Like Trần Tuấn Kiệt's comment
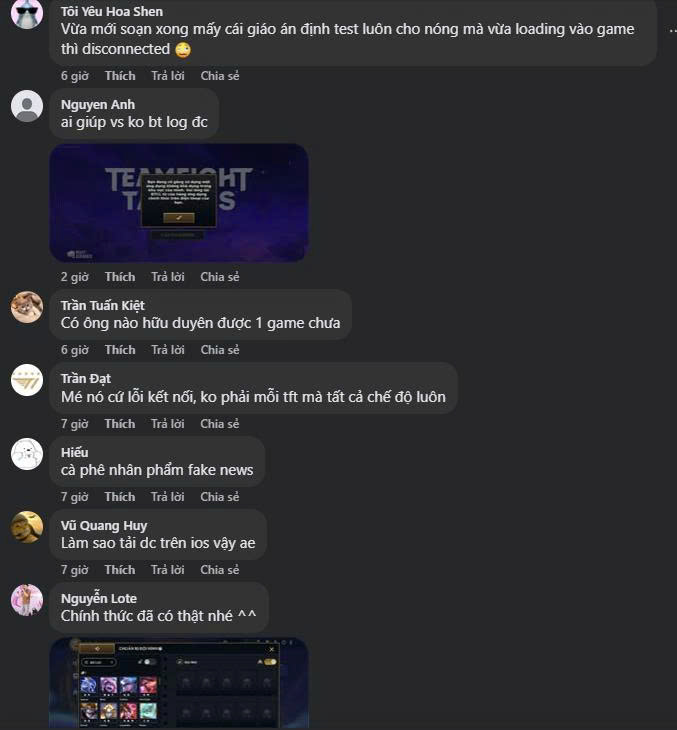The width and height of the screenshot is (677, 730). pyautogui.click(x=120, y=350)
